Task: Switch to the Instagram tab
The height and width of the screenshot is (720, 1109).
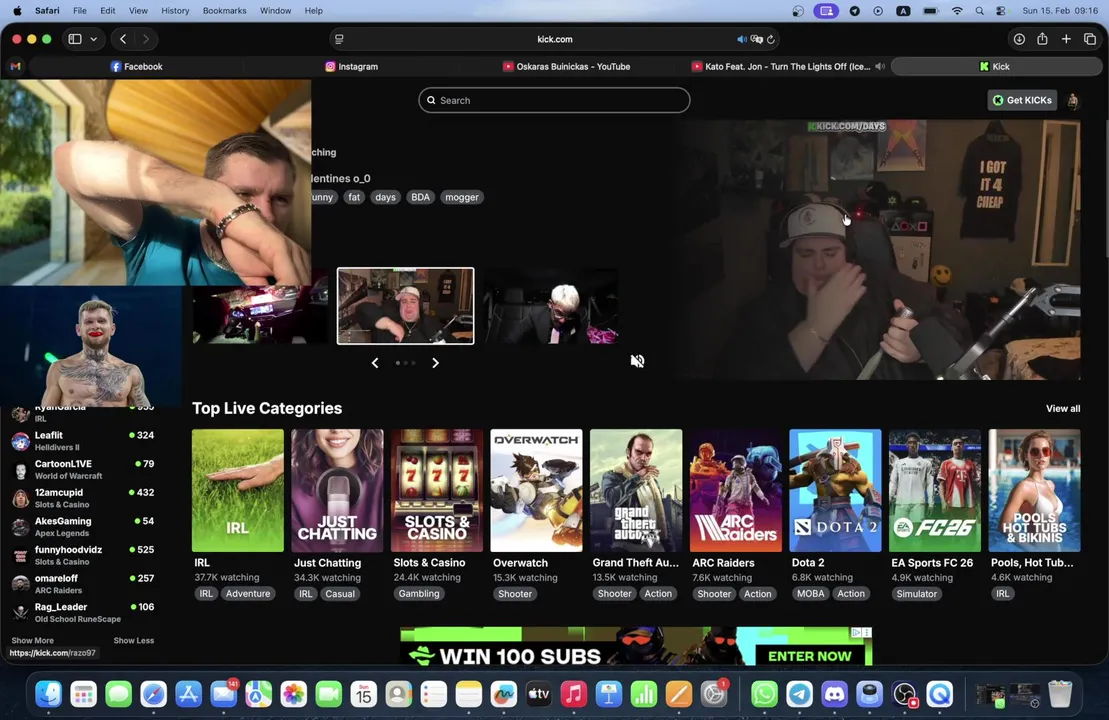Action: pyautogui.click(x=352, y=66)
